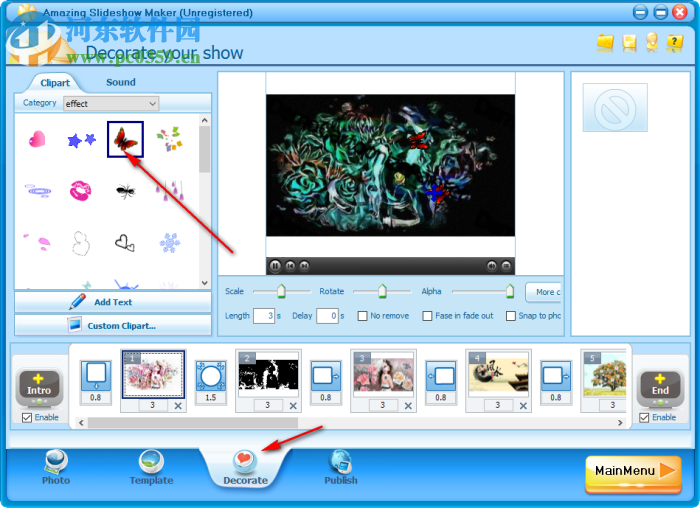Select the outlined snowman clipart
The height and width of the screenshot is (508, 700).
(81, 243)
